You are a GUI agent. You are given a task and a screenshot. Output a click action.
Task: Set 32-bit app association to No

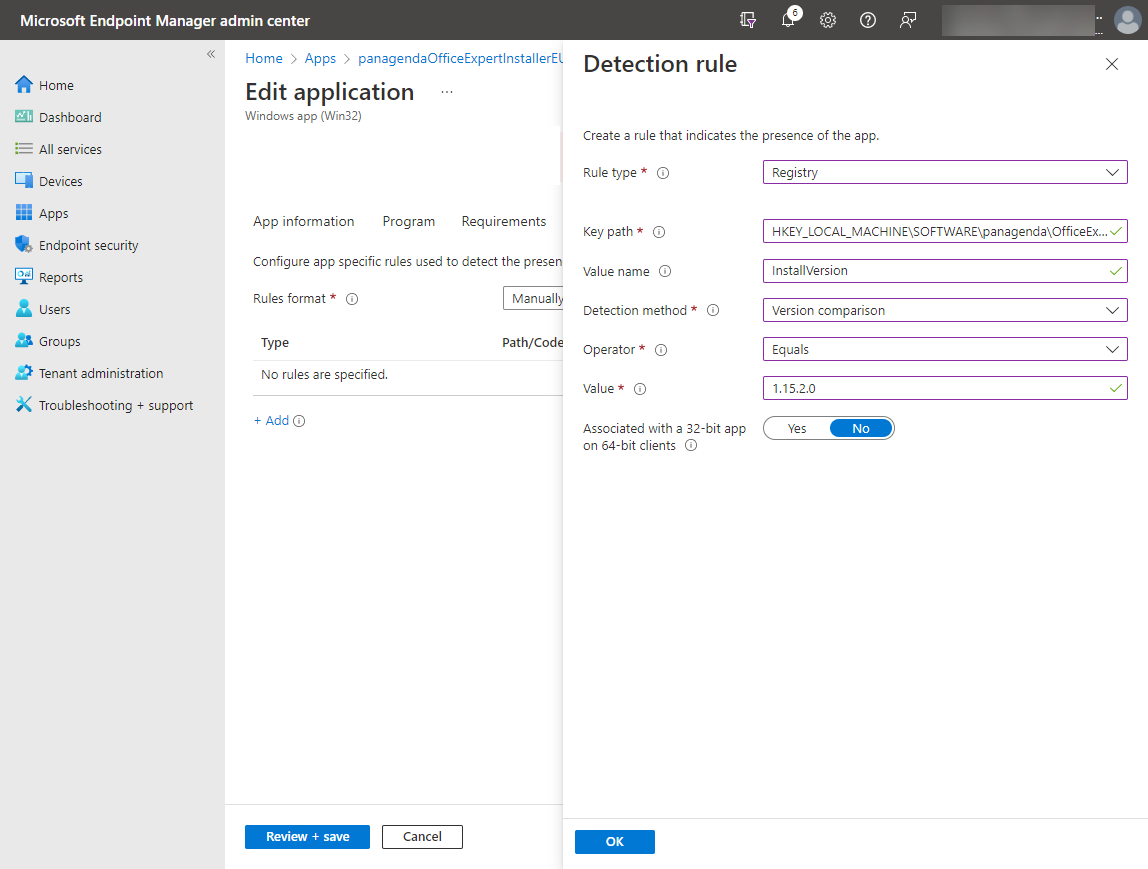pyautogui.click(x=860, y=428)
